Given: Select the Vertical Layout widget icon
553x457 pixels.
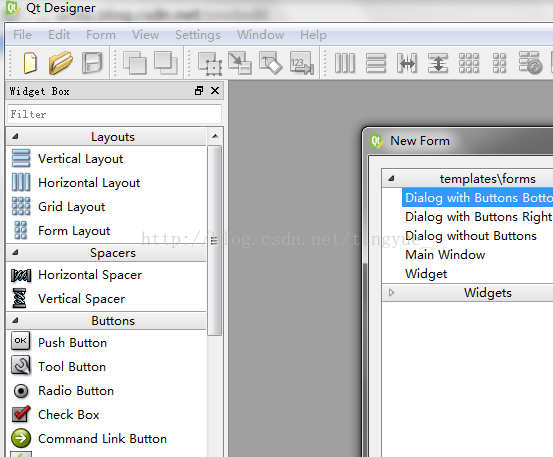Looking at the screenshot, I should [x=21, y=158].
